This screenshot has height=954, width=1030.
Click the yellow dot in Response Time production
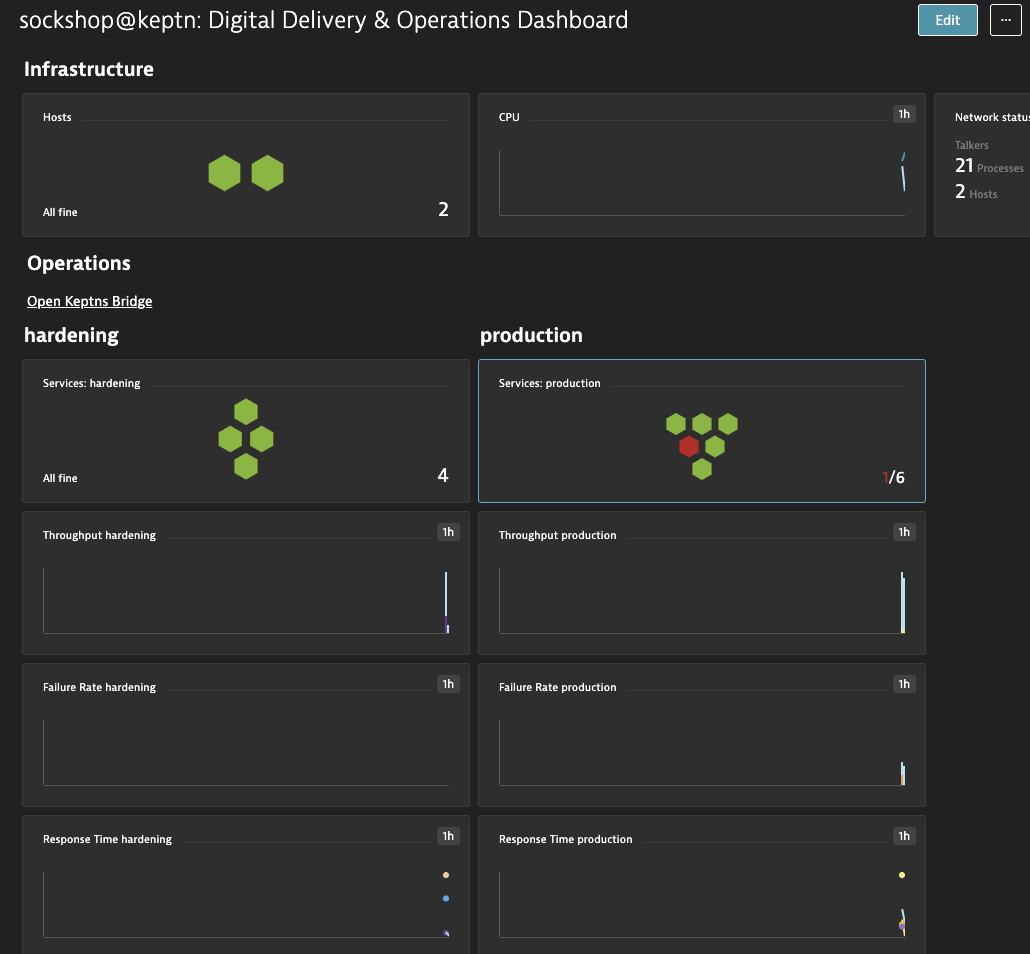902,875
